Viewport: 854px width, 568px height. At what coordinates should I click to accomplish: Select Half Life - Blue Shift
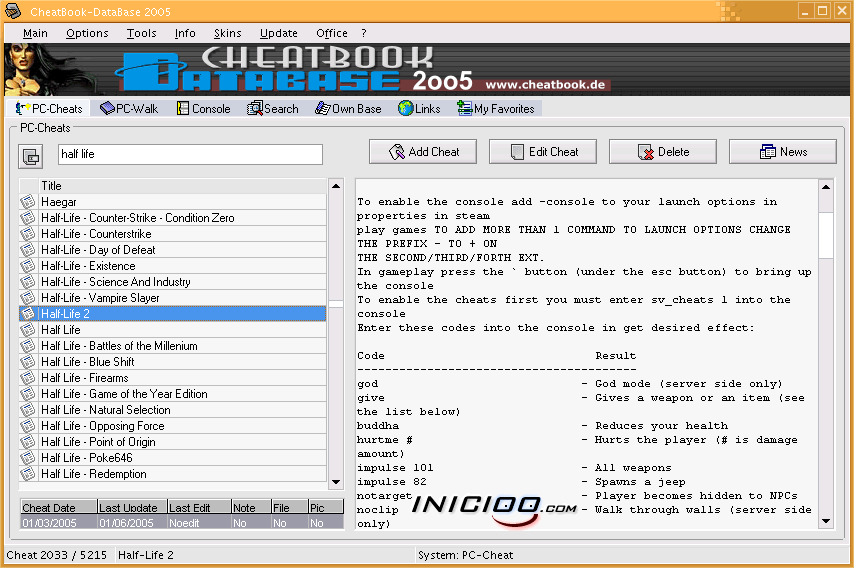182,362
